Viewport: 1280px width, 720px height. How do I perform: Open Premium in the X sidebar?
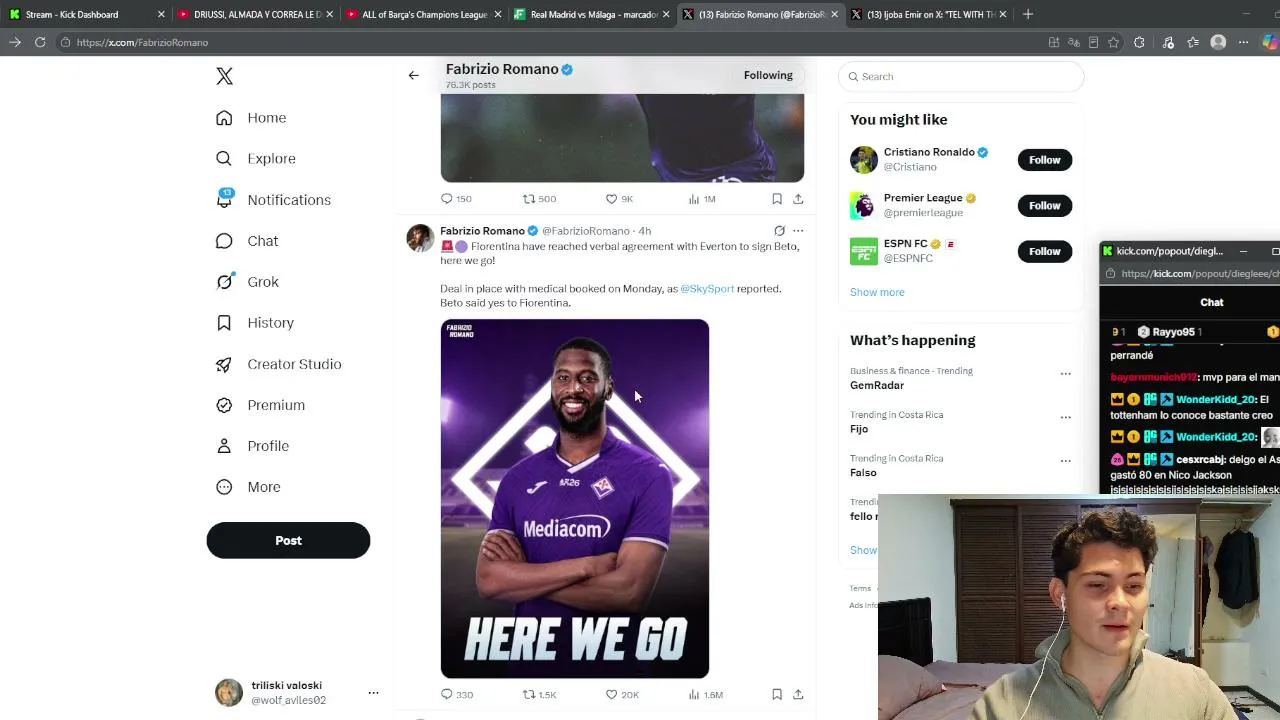click(x=260, y=405)
